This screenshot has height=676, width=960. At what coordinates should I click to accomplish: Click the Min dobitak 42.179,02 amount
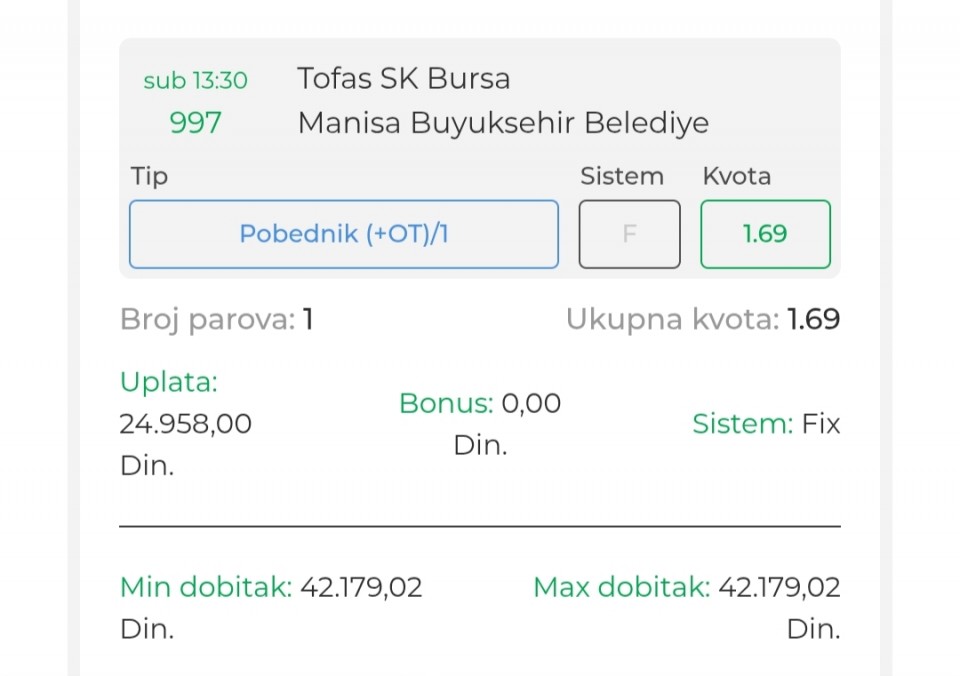tap(361, 587)
